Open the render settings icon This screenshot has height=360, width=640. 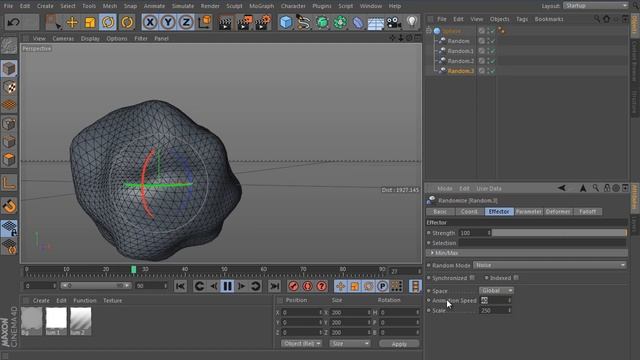[262, 22]
